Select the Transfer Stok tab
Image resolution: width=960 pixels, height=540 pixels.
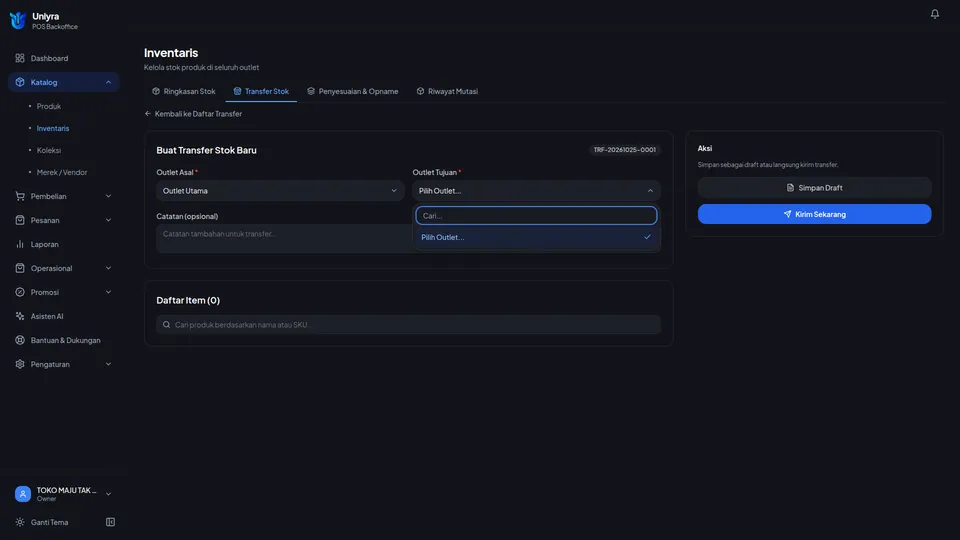click(x=261, y=91)
